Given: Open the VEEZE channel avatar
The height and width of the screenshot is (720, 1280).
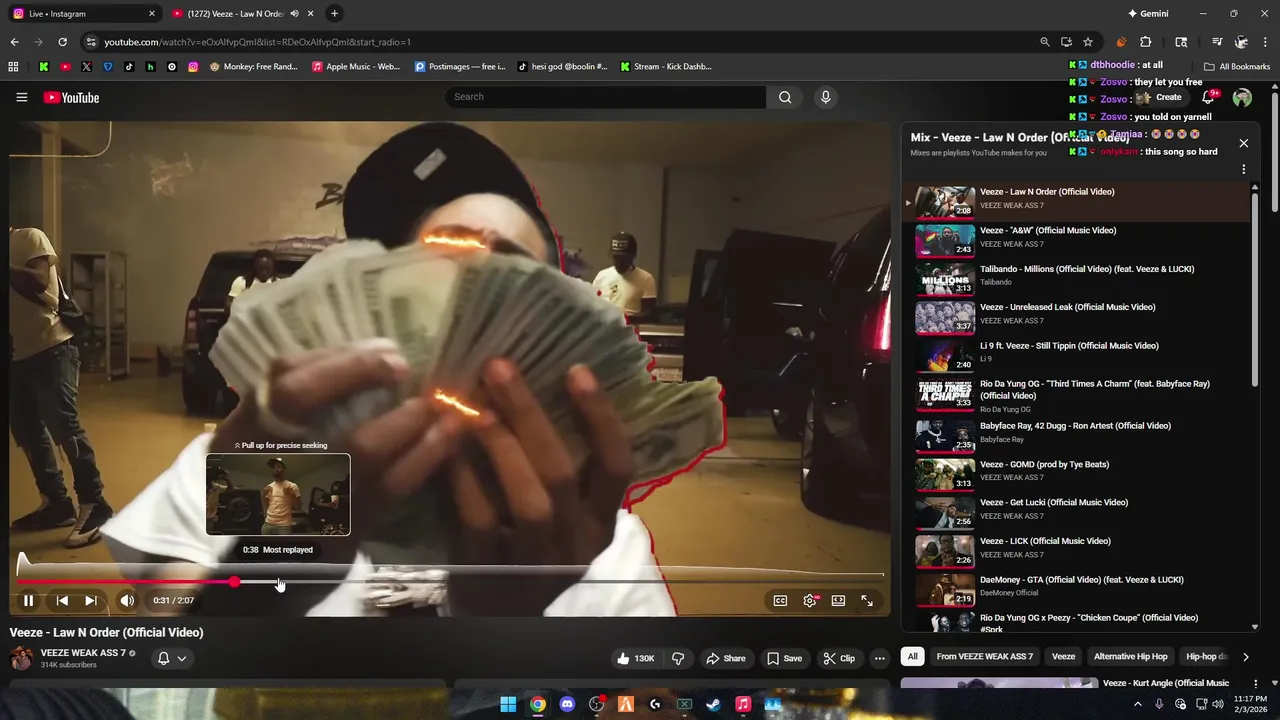Looking at the screenshot, I should (x=21, y=658).
